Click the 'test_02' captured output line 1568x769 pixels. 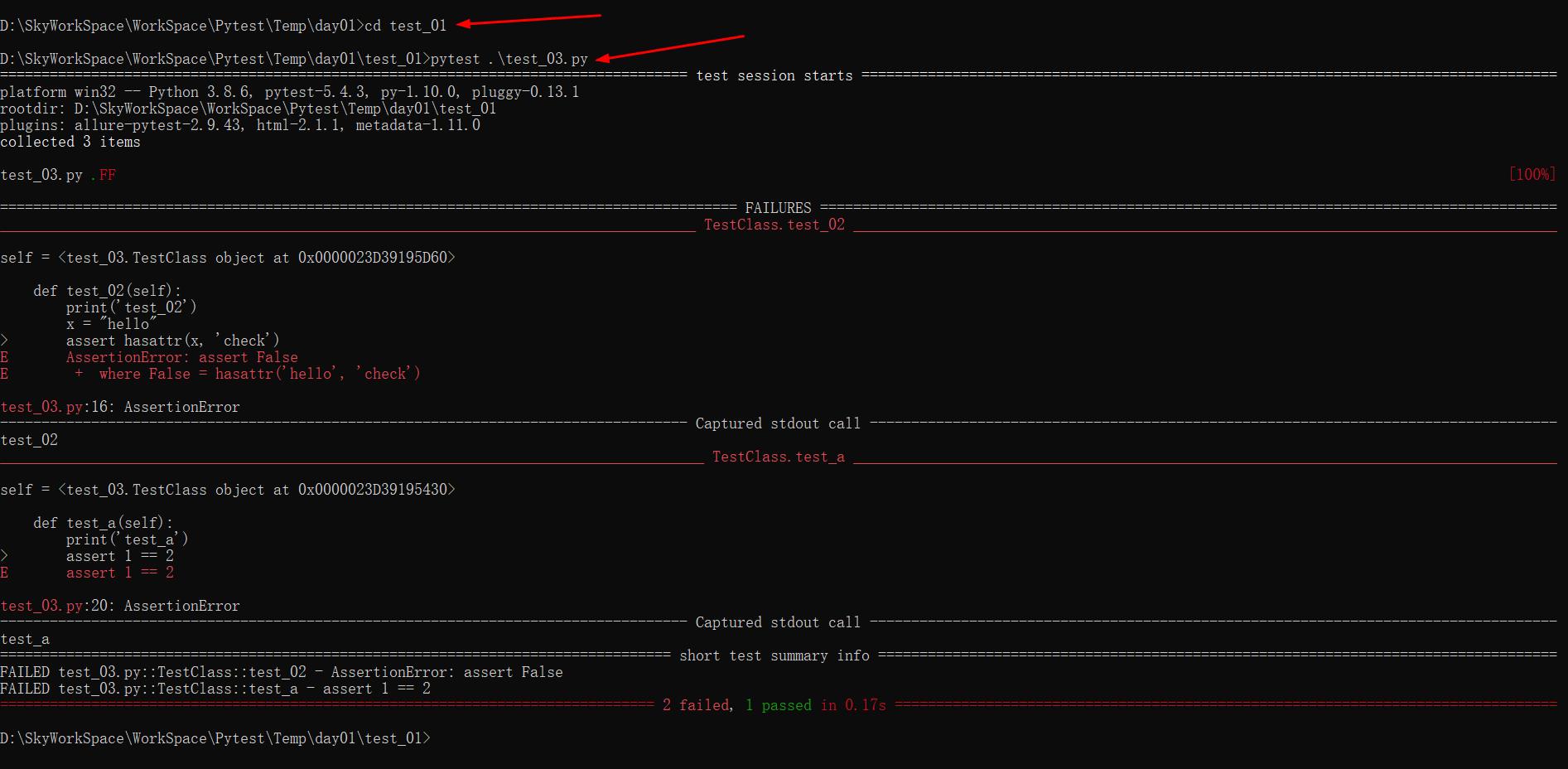click(29, 440)
